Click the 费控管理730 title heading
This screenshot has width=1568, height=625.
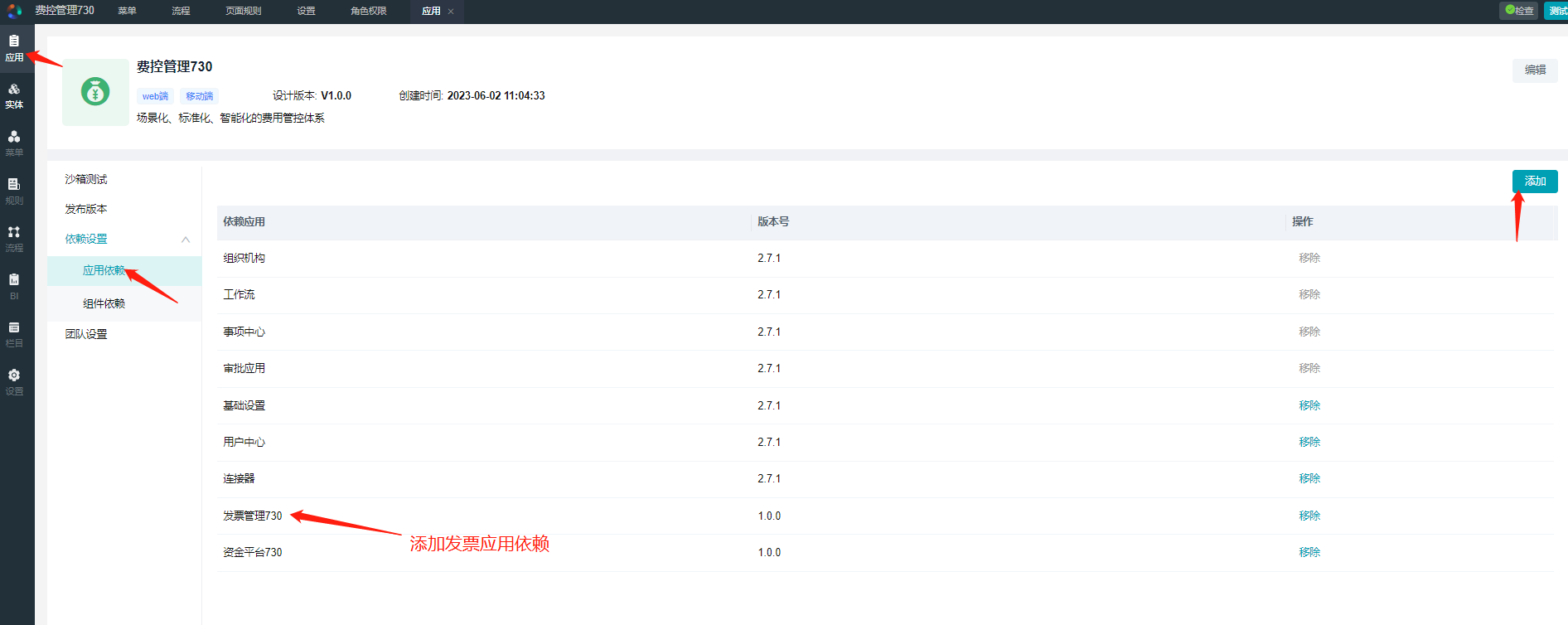pyautogui.click(x=174, y=66)
